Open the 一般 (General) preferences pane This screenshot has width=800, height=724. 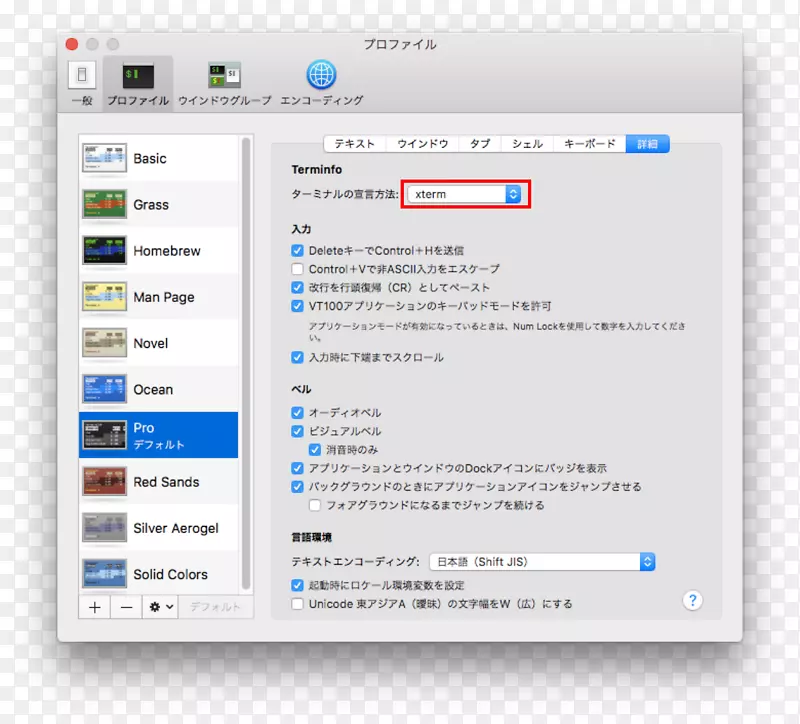pos(81,82)
